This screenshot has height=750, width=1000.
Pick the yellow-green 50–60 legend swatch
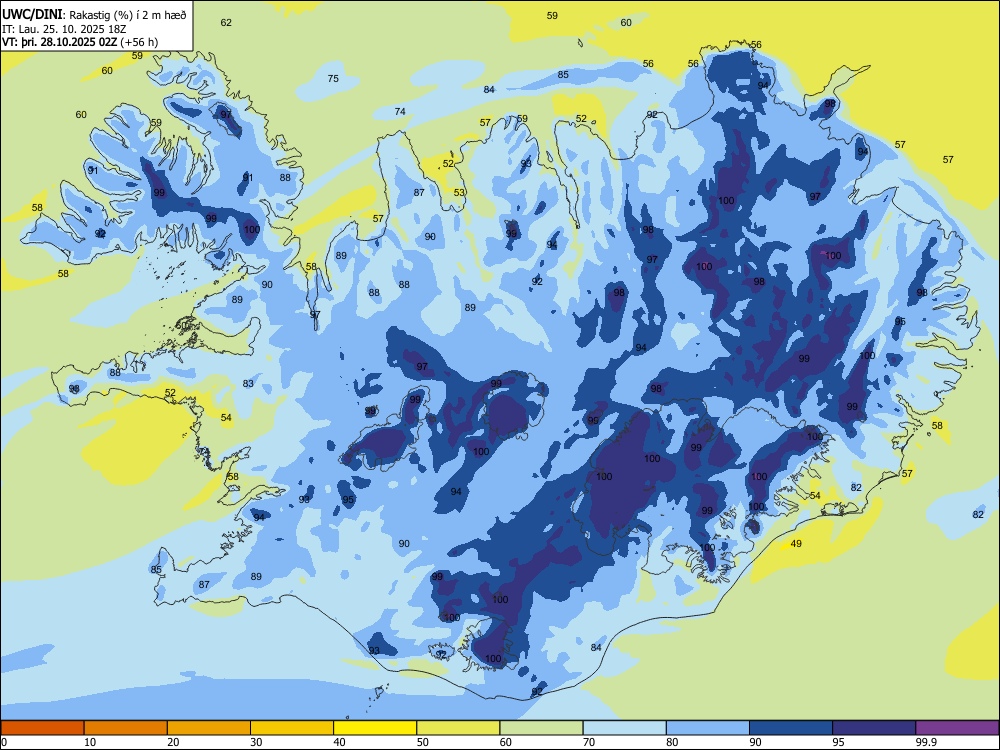click(458, 728)
